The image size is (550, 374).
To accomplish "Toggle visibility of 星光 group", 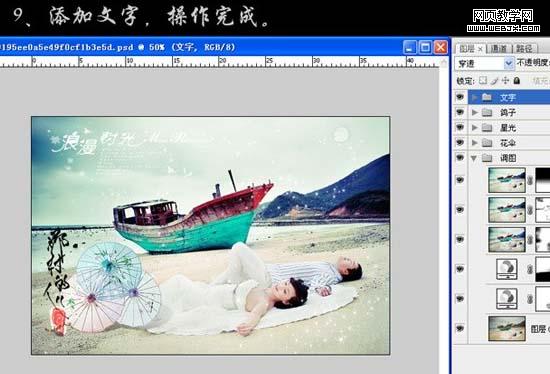I will pos(460,127).
